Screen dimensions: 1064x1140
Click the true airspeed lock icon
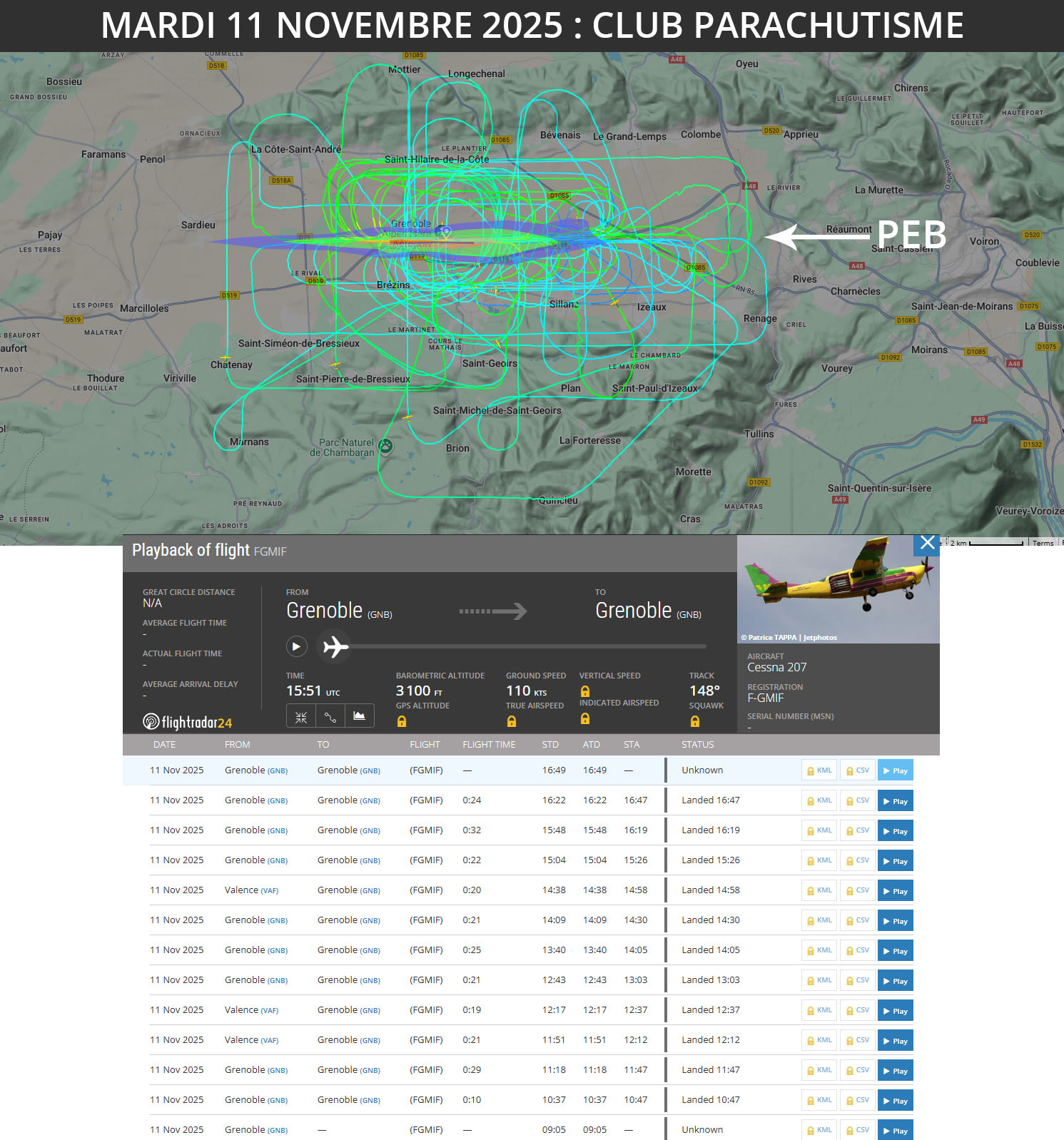pos(511,722)
